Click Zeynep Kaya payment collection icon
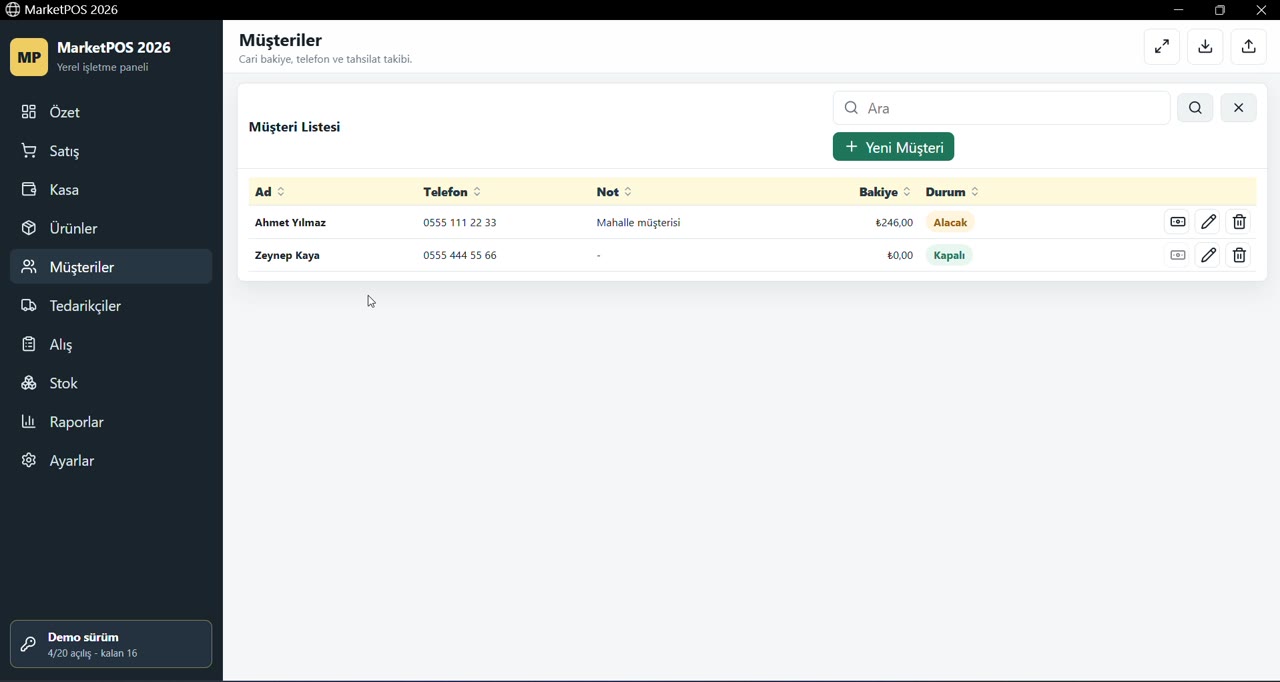This screenshot has width=1280, height=682. 1178,256
